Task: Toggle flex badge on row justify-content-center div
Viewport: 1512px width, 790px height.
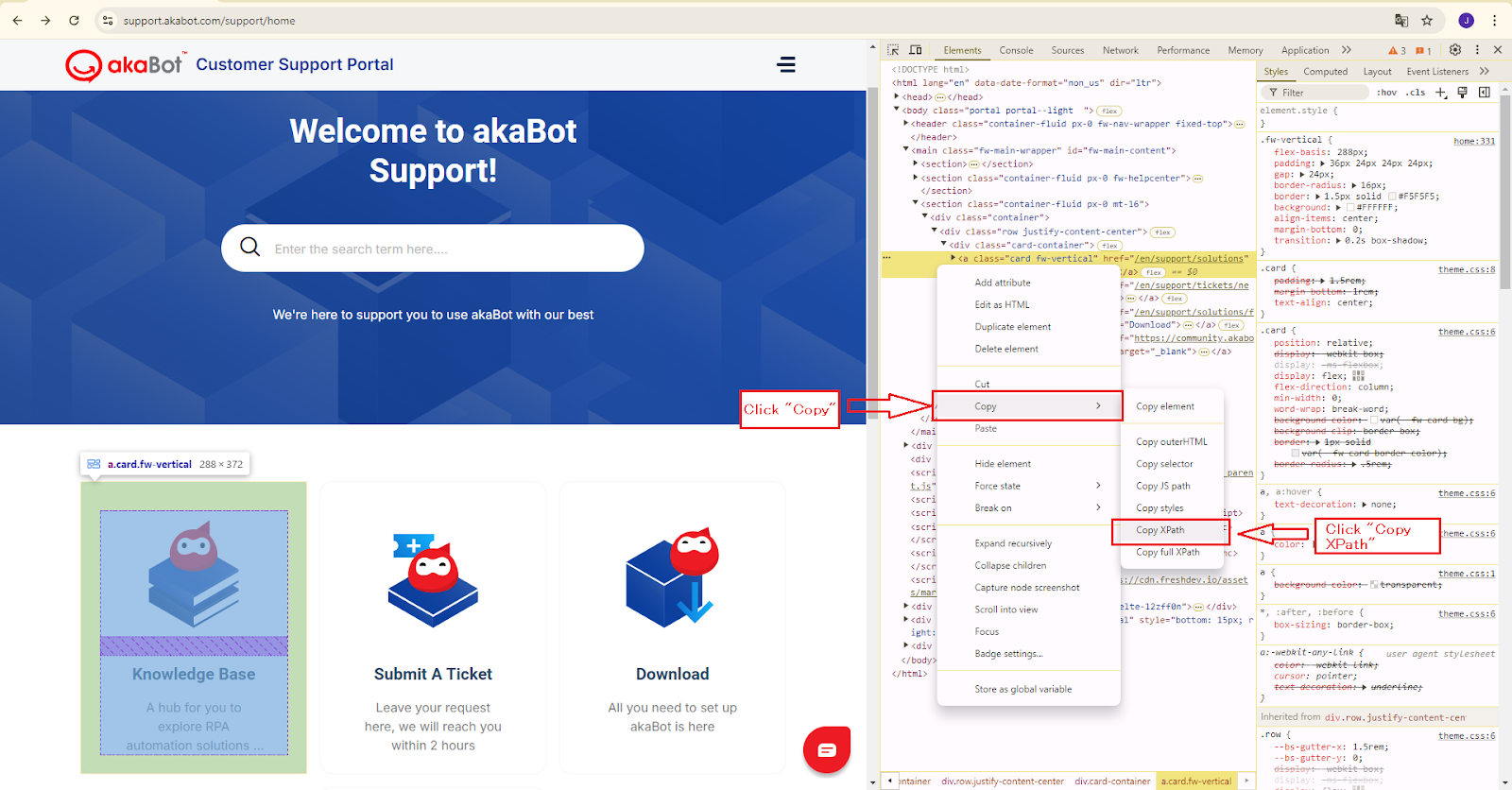Action: point(1162,232)
